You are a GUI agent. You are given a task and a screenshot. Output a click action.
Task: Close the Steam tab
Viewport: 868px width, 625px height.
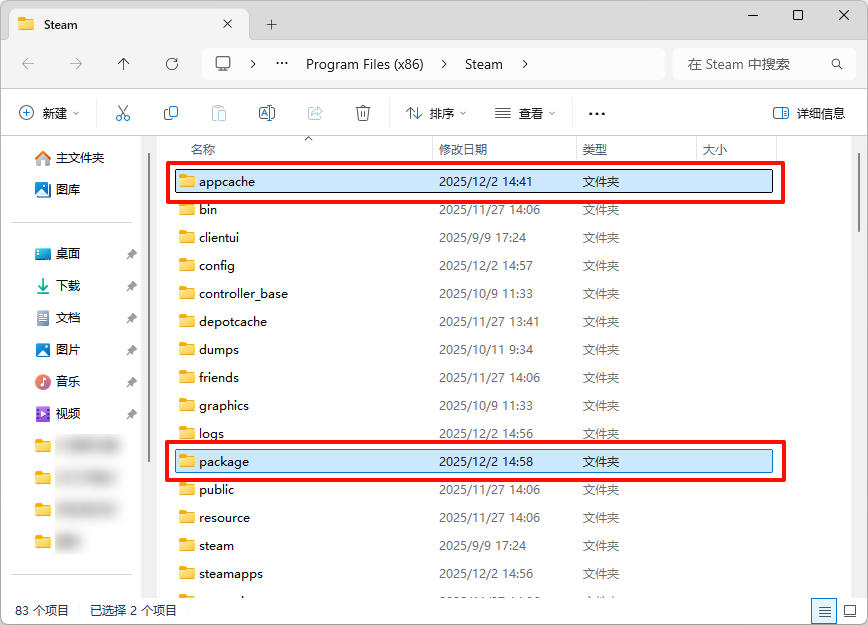228,24
